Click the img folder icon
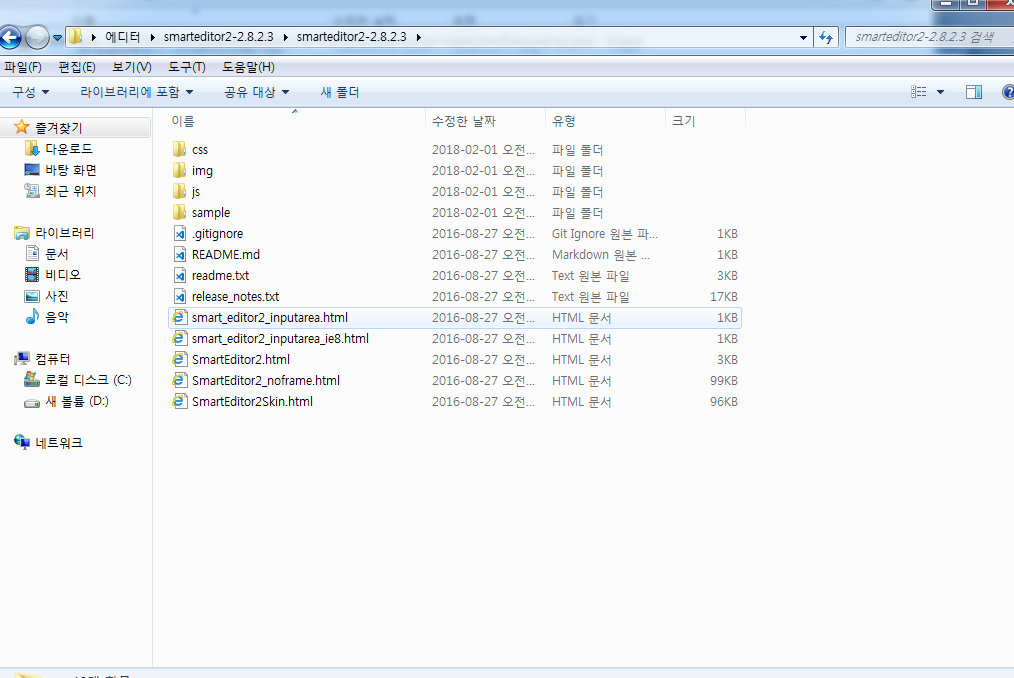The height and width of the screenshot is (678, 1014). coord(180,170)
